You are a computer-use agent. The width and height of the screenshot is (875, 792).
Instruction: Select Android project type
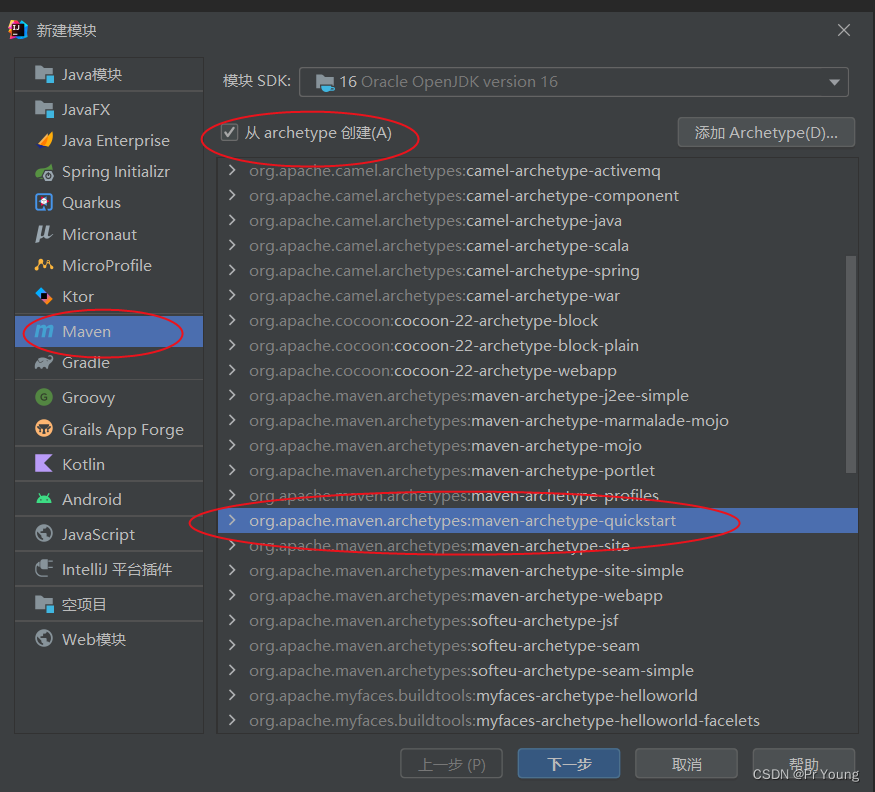pos(109,499)
